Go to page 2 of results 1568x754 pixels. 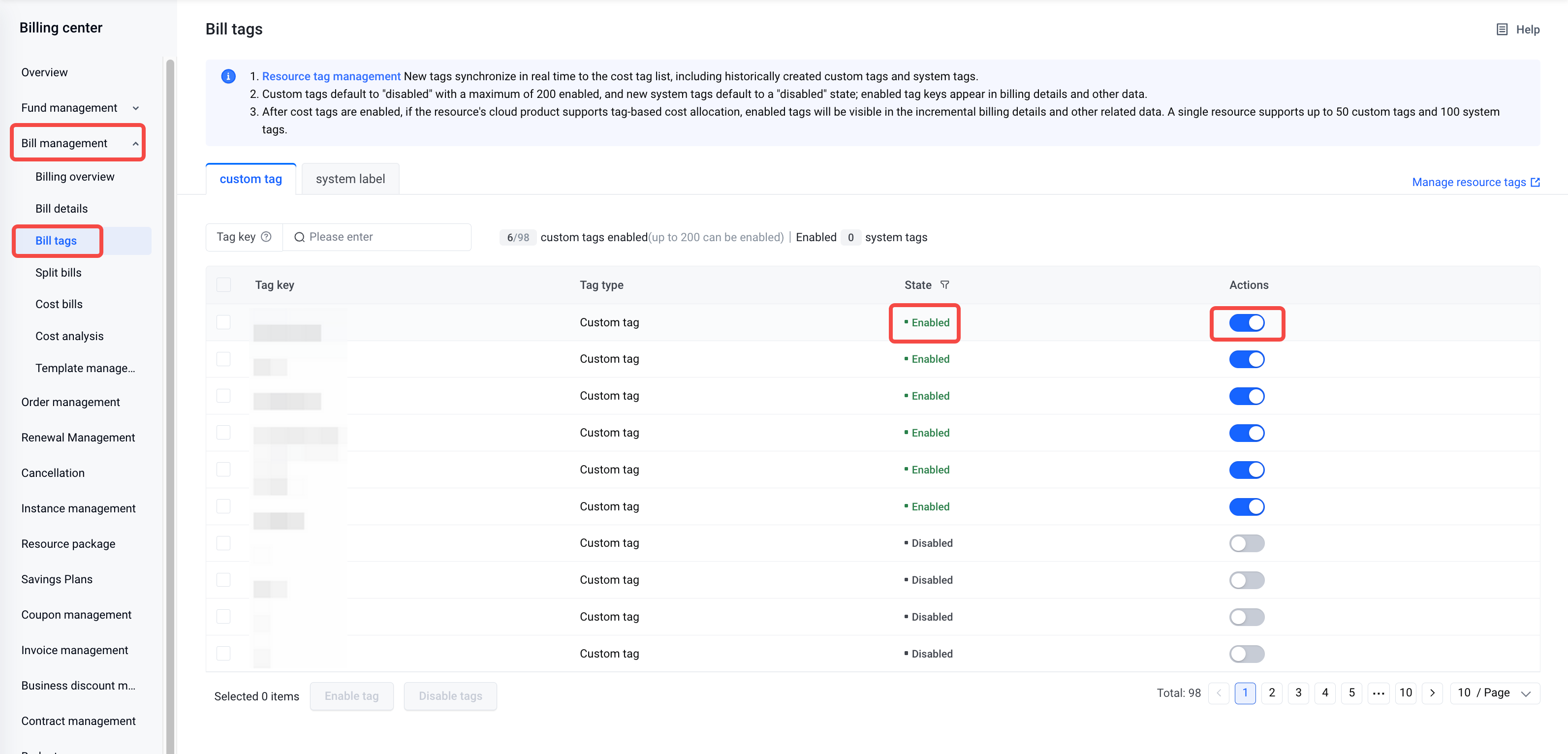coord(1272,693)
